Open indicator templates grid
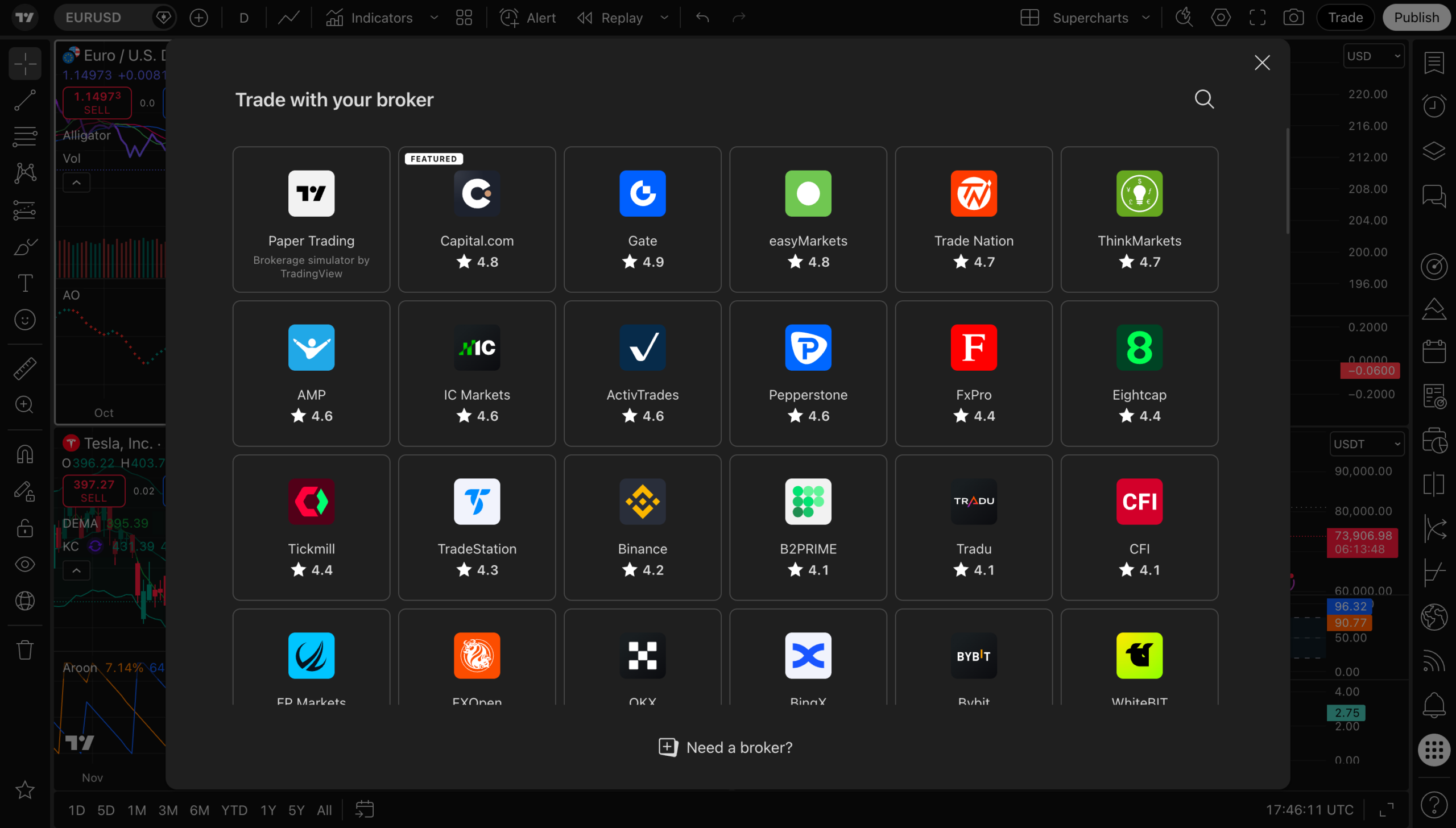Viewport: 1456px width, 828px height. click(464, 18)
